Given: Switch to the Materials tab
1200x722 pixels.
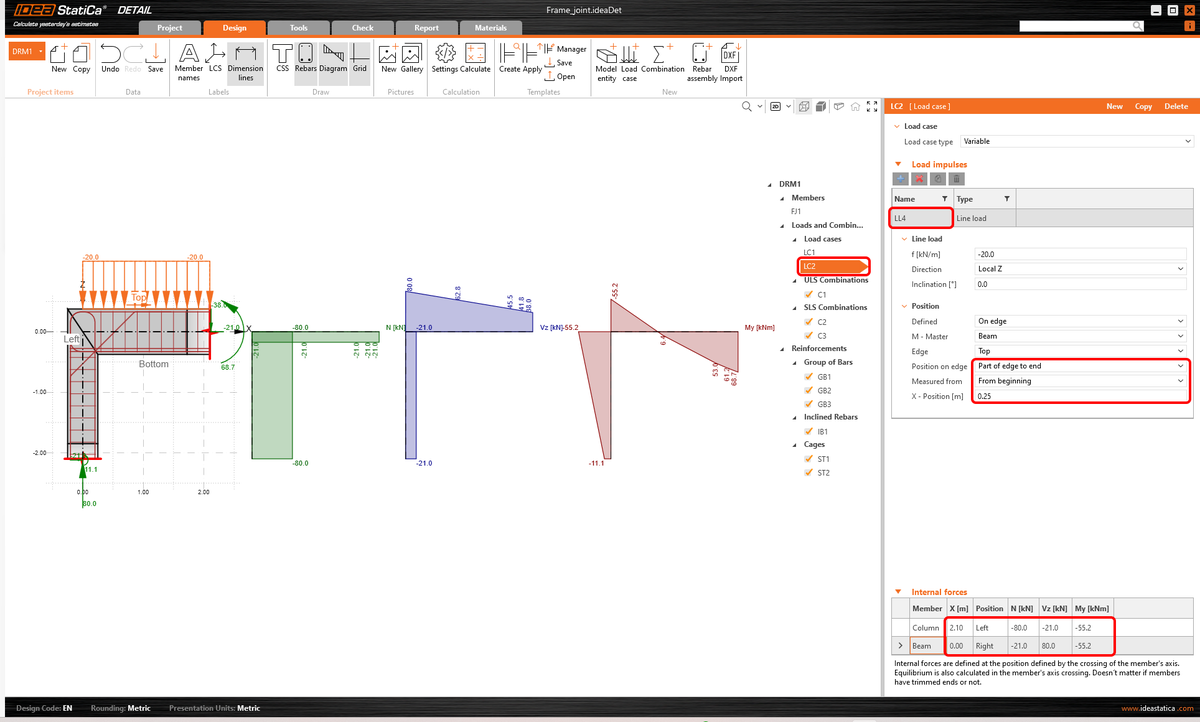Looking at the screenshot, I should tap(491, 28).
